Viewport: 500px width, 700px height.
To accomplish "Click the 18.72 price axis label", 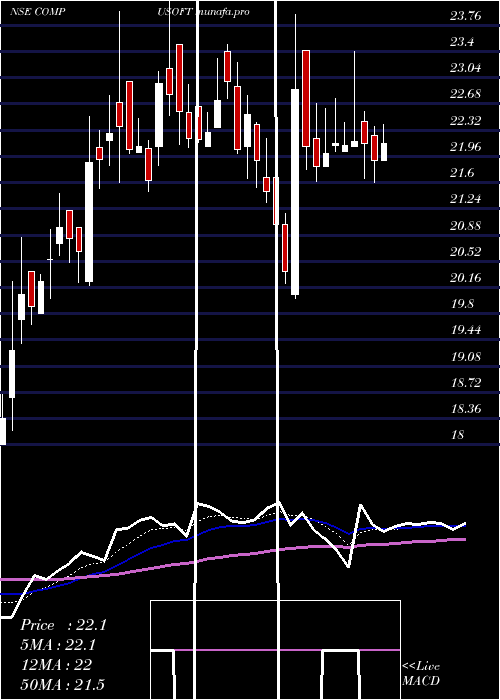I will (x=466, y=383).
